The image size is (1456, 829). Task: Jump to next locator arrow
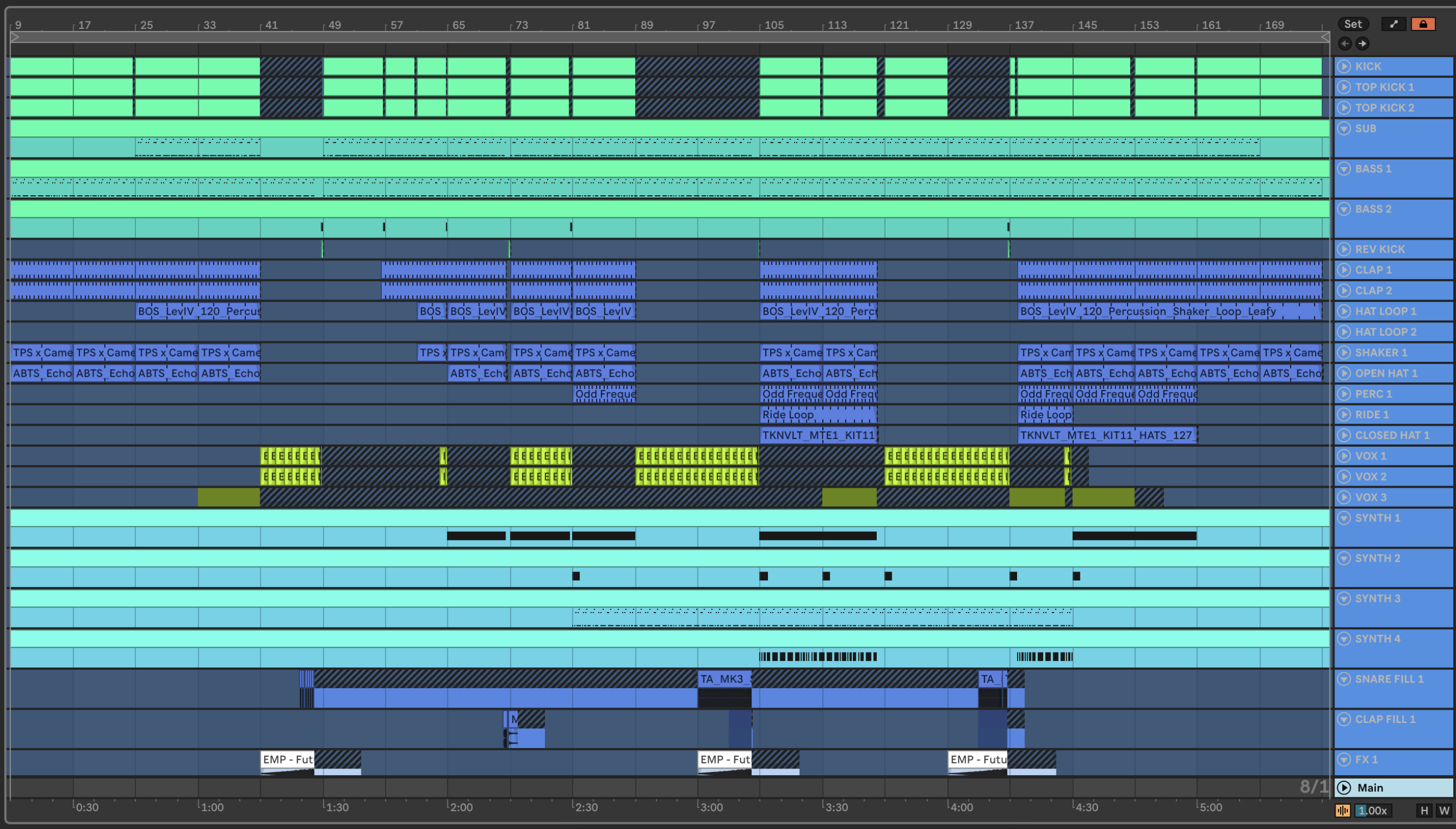click(1362, 43)
